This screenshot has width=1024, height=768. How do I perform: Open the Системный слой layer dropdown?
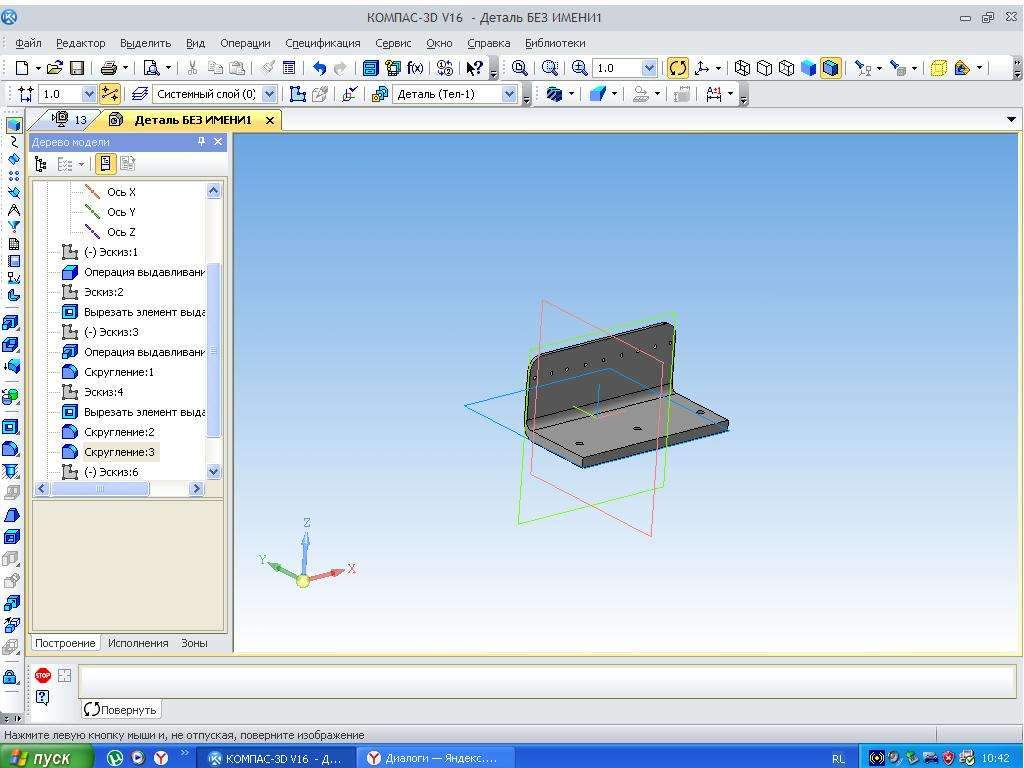[267, 94]
